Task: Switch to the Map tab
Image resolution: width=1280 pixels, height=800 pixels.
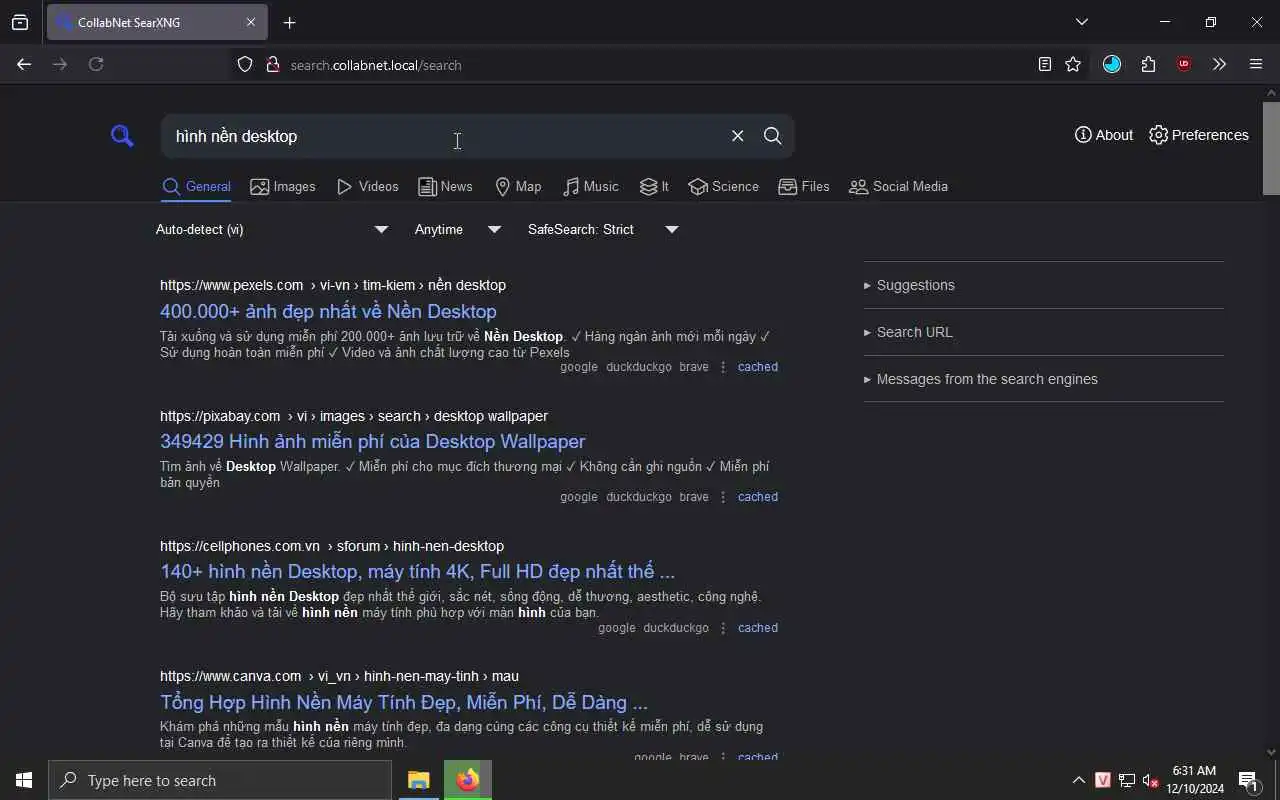Action: point(518,186)
